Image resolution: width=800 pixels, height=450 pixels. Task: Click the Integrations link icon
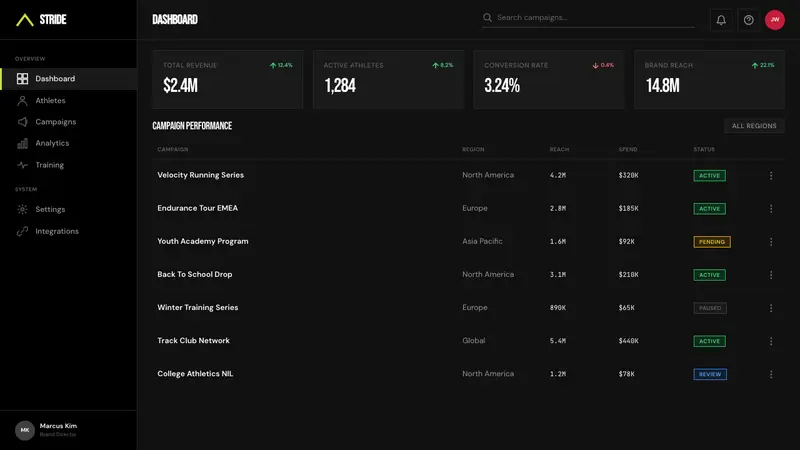coord(22,231)
